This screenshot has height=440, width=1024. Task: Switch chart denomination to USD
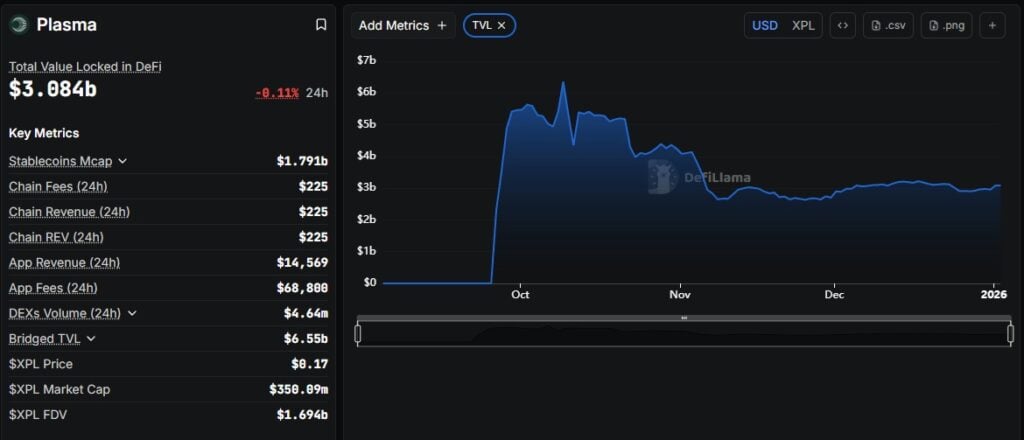click(x=765, y=25)
